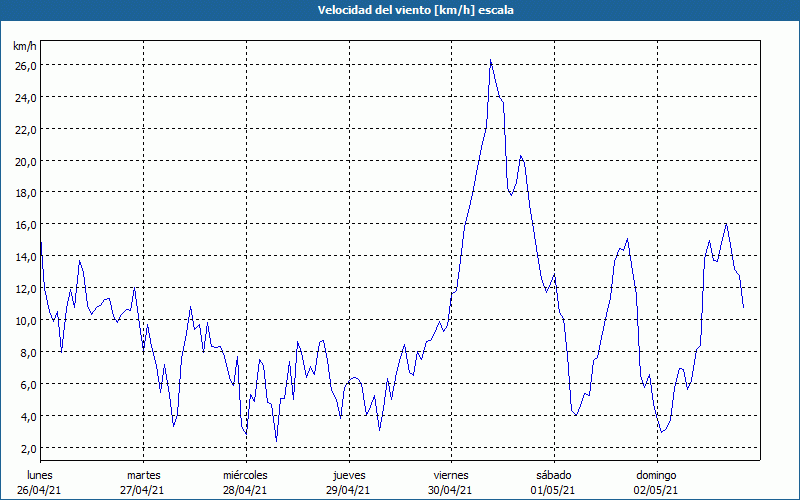Click the 'viernes' day label
Screen dimensions: 800x500
[x=451, y=475]
